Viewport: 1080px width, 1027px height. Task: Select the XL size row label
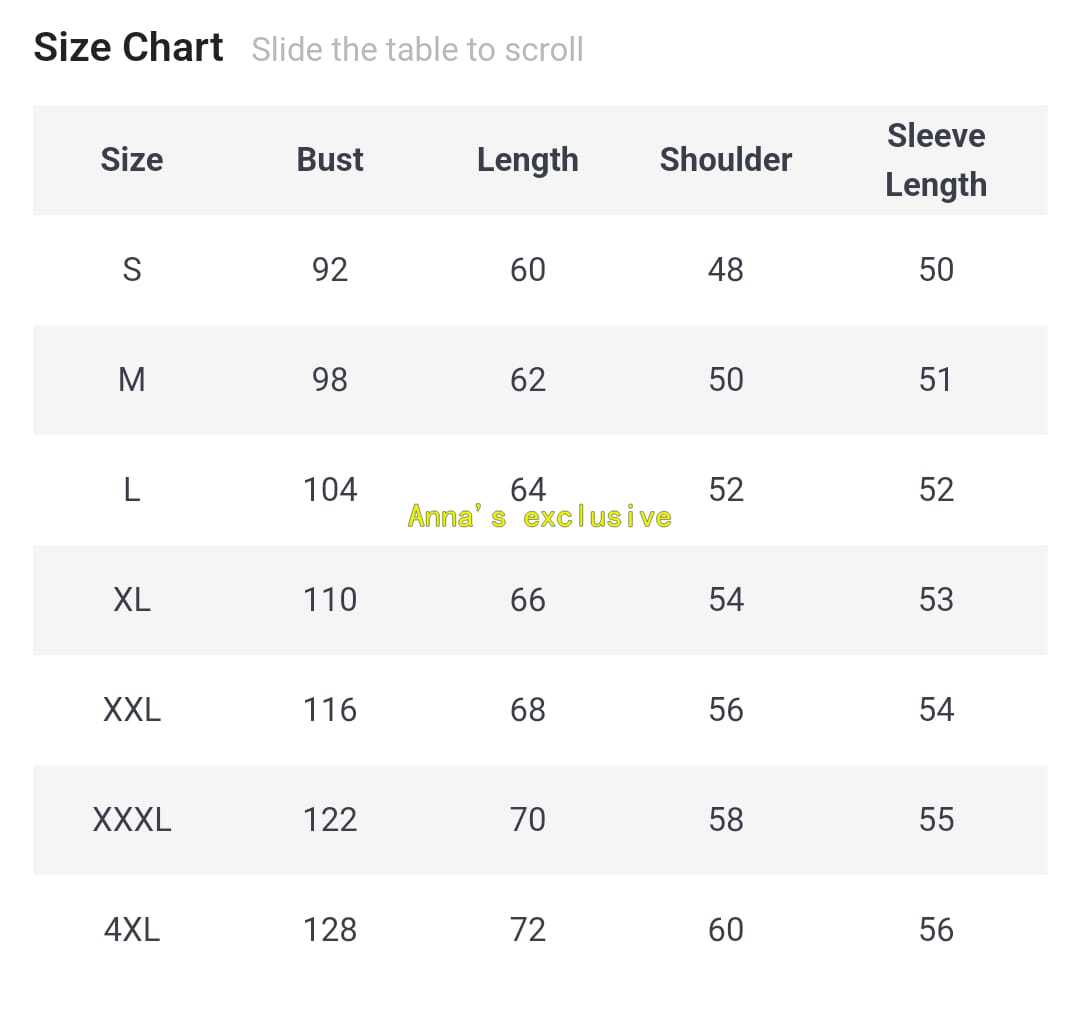click(x=131, y=600)
